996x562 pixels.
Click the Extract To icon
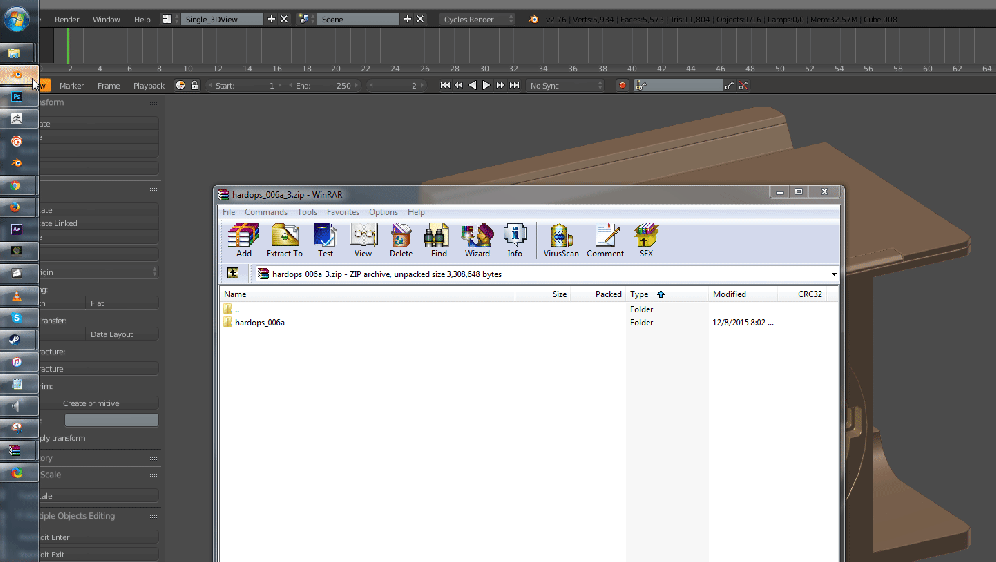click(285, 240)
